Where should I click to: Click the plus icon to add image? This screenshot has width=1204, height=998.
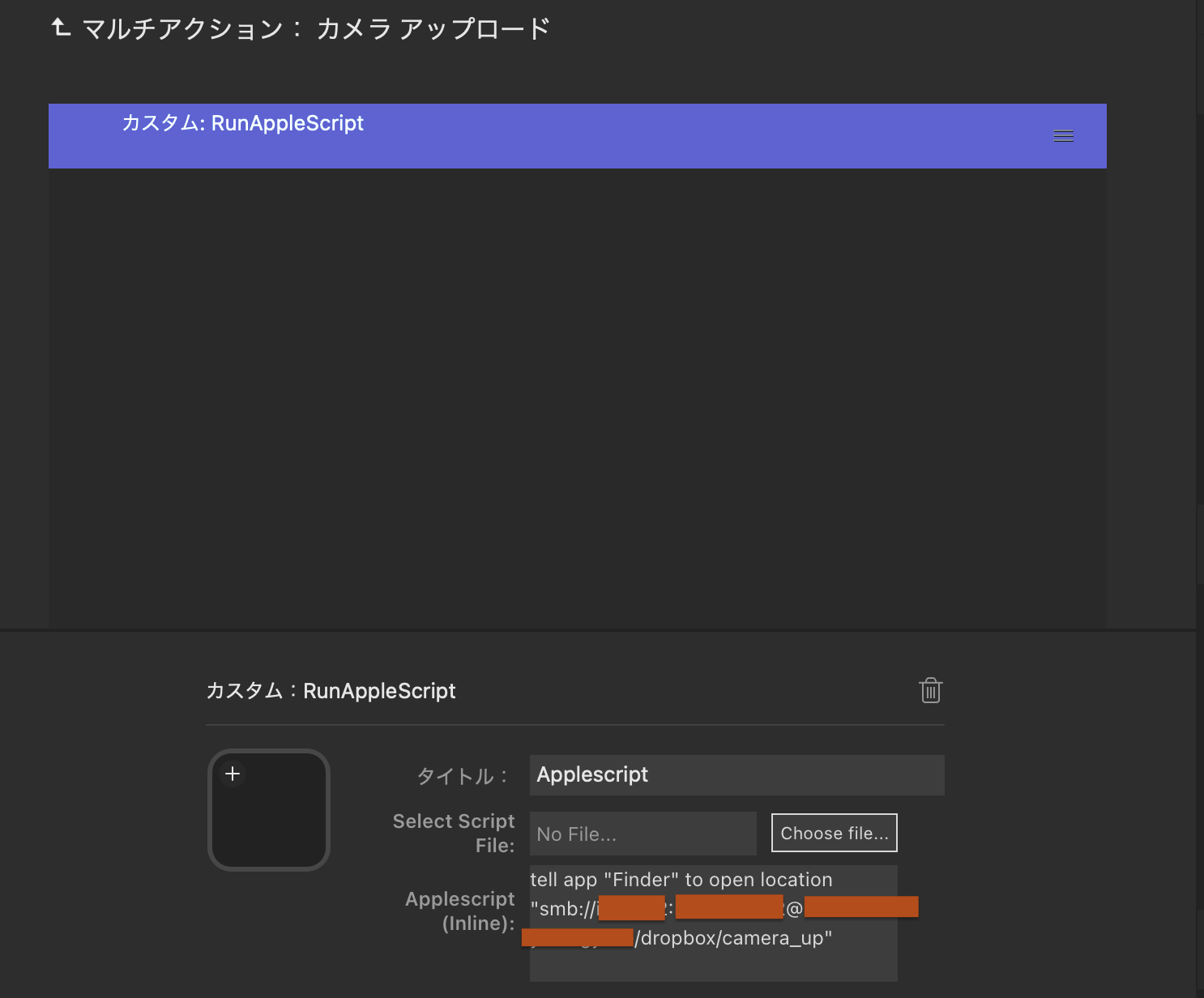pos(233,774)
